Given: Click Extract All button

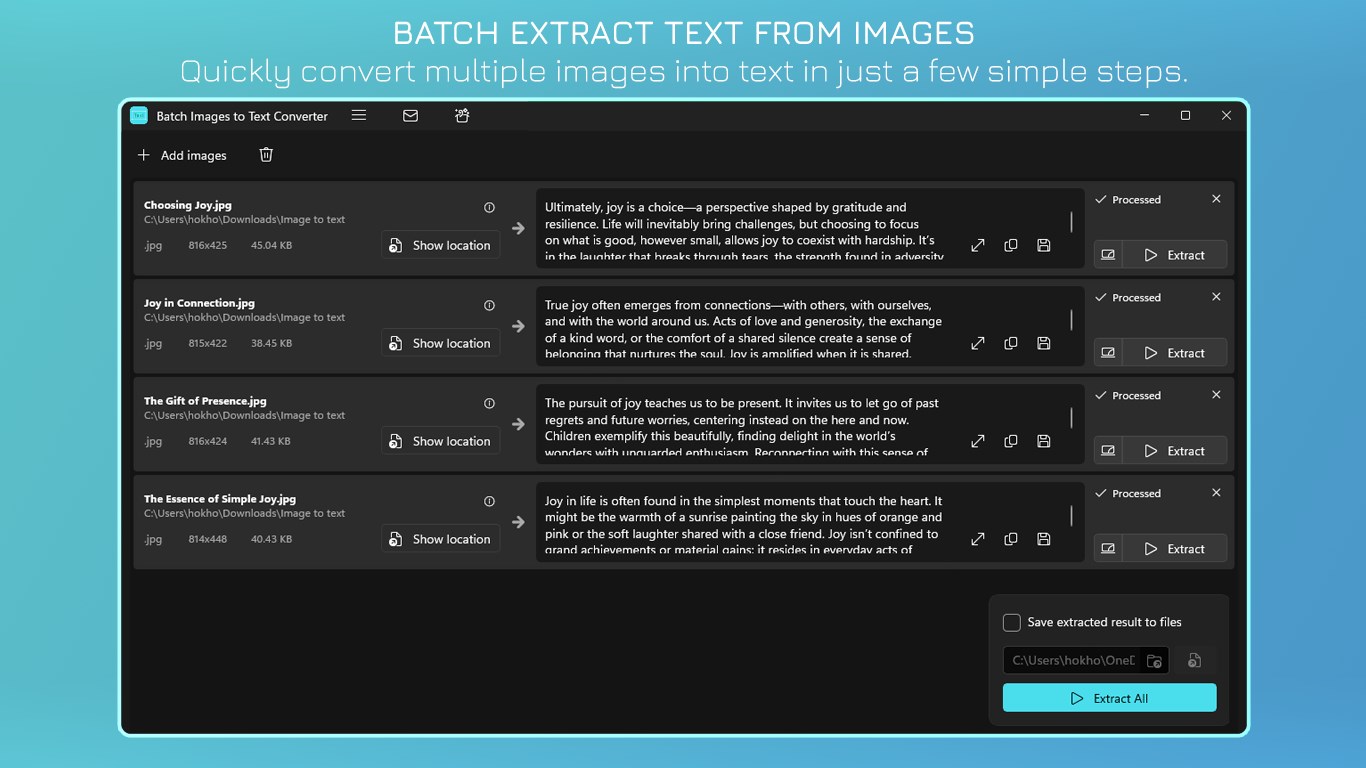Looking at the screenshot, I should click(1110, 698).
